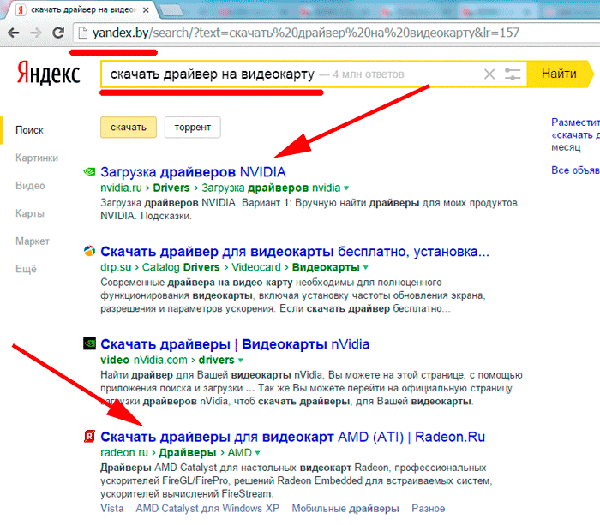Switch to Картинки search section

pyautogui.click(x=37, y=158)
